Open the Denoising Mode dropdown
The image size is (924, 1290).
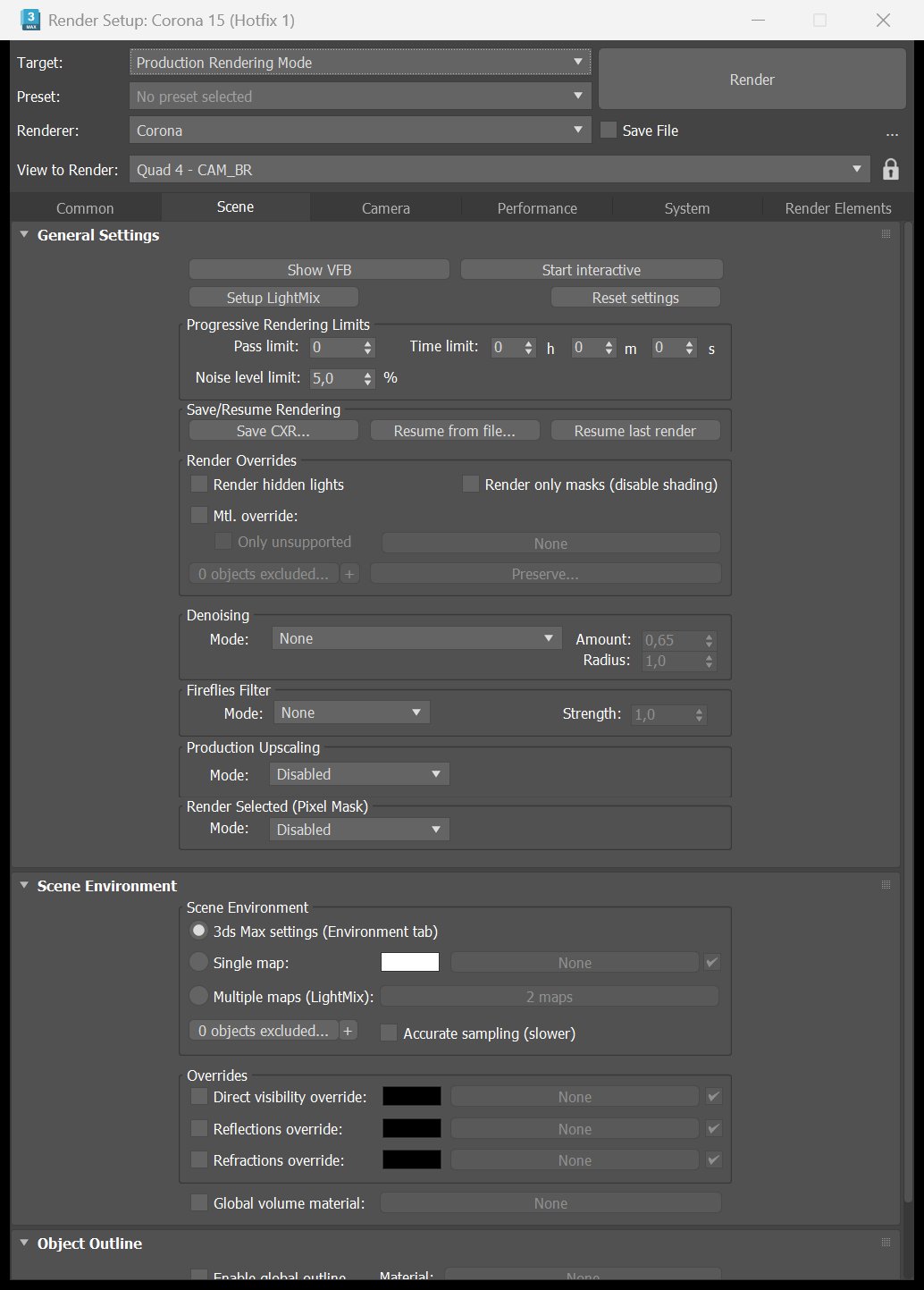(416, 638)
